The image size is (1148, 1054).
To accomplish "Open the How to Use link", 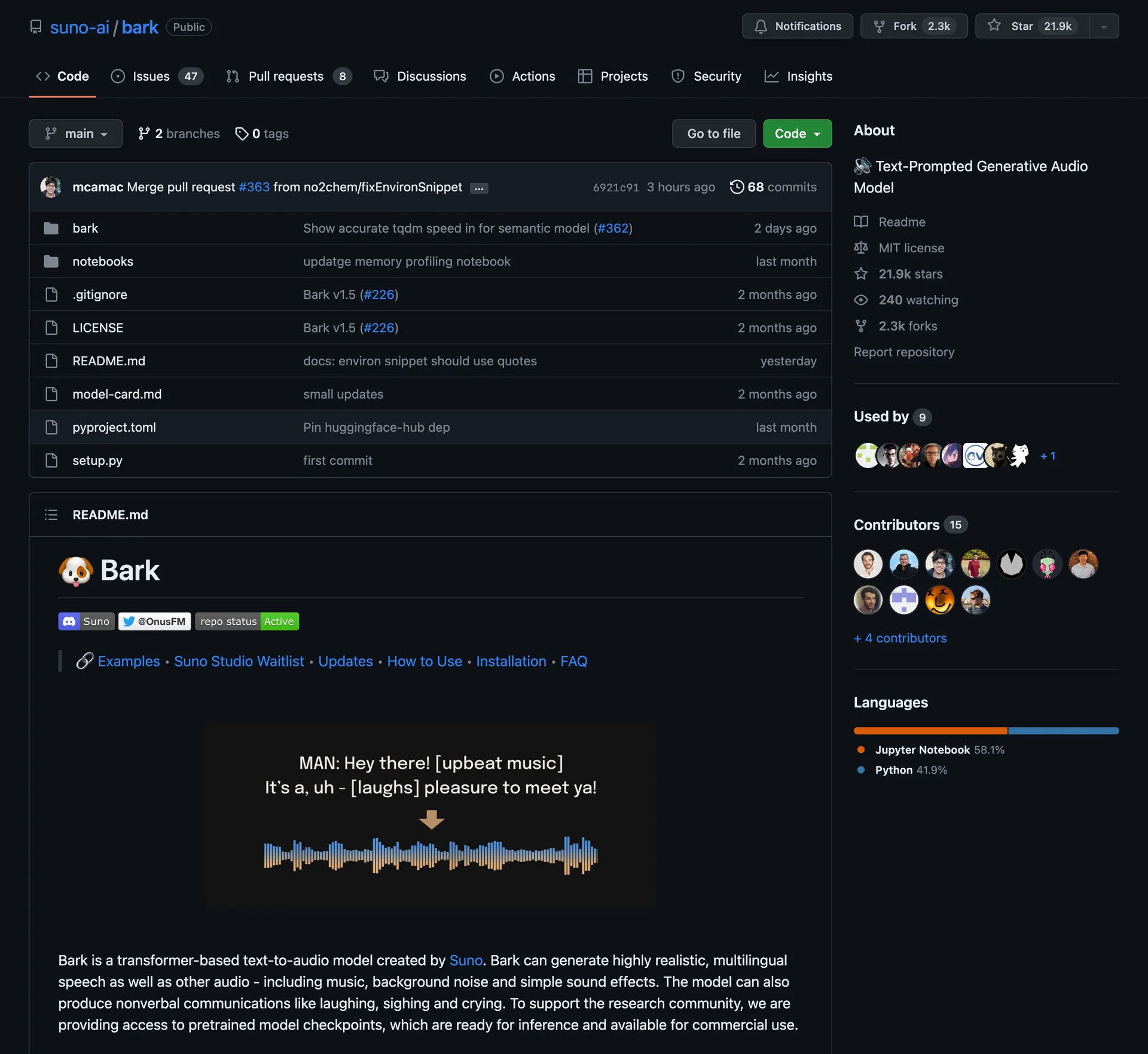I will 424,662.
